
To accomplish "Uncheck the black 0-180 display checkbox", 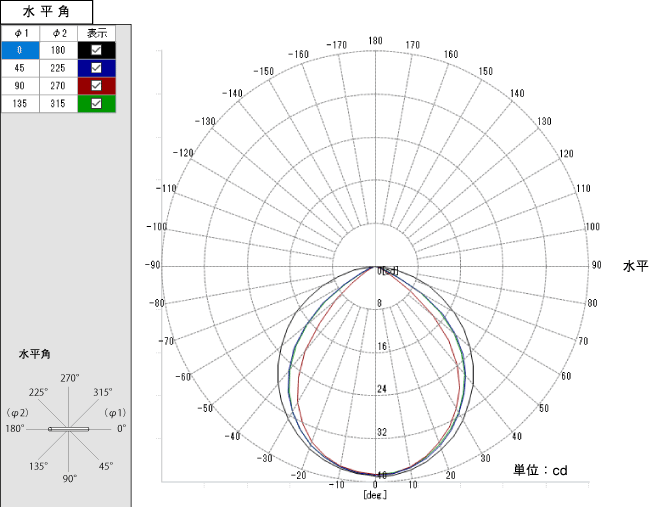I will 96,50.
